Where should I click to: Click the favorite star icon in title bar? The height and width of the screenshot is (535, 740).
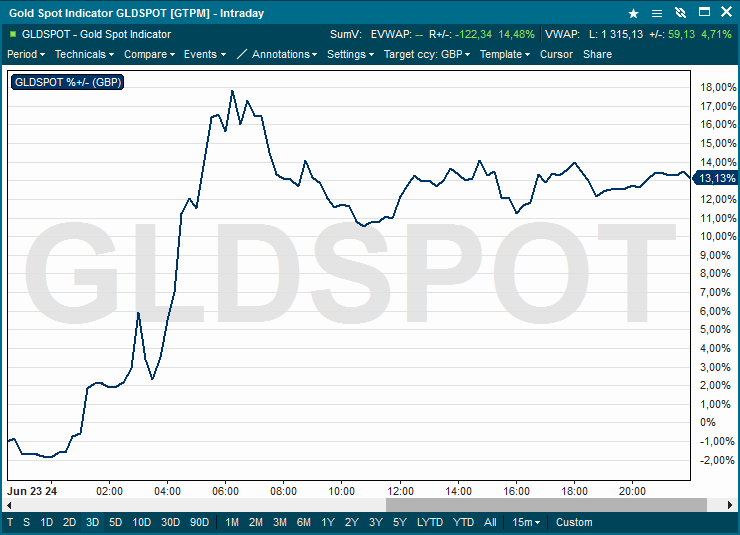(633, 13)
